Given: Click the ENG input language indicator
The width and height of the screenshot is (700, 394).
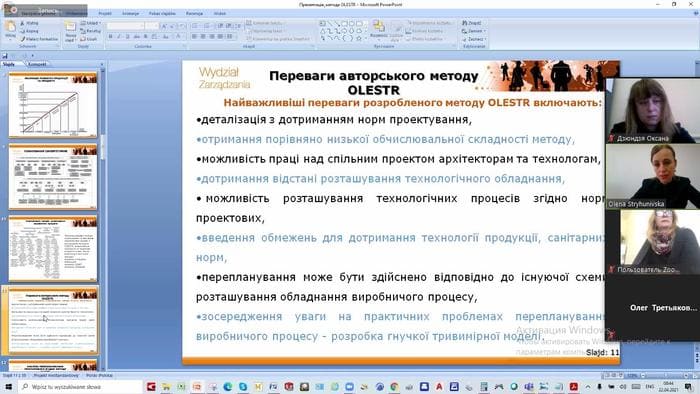Looking at the screenshot, I should coord(650,386).
